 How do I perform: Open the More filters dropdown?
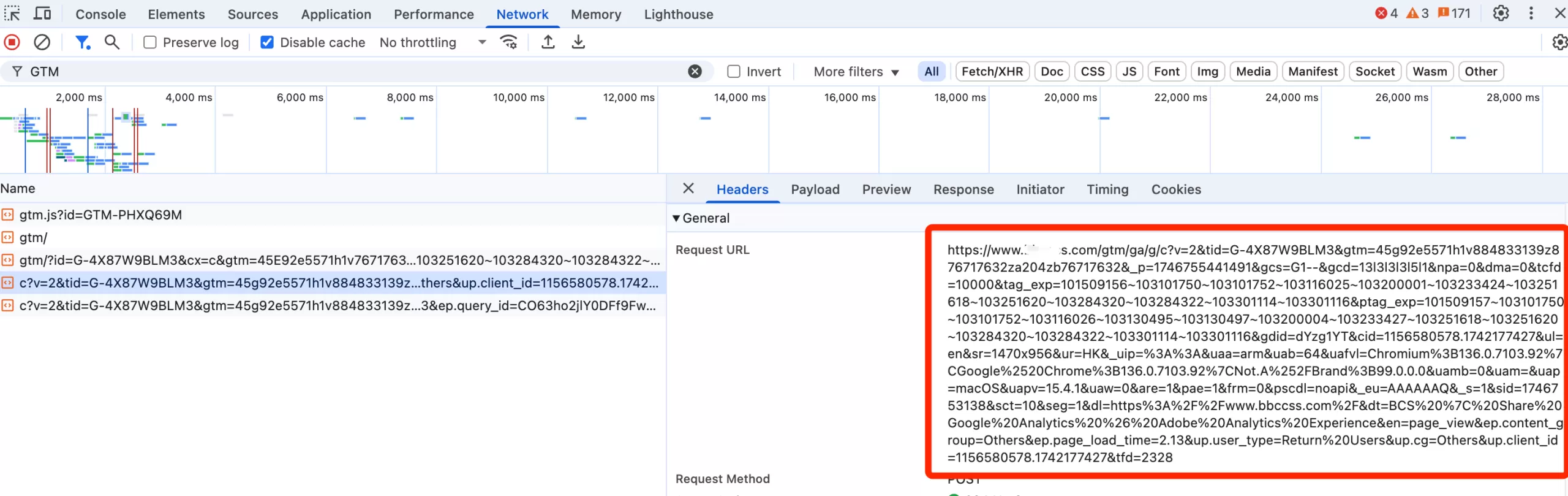point(856,71)
